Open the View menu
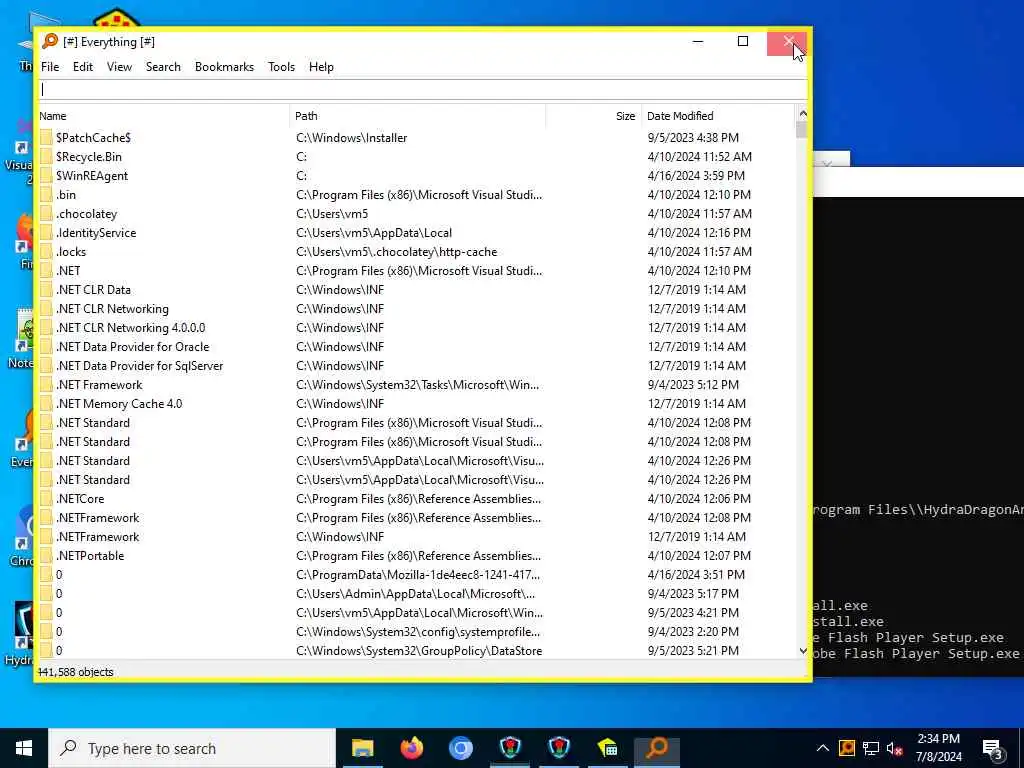This screenshot has height=768, width=1024. [x=120, y=67]
